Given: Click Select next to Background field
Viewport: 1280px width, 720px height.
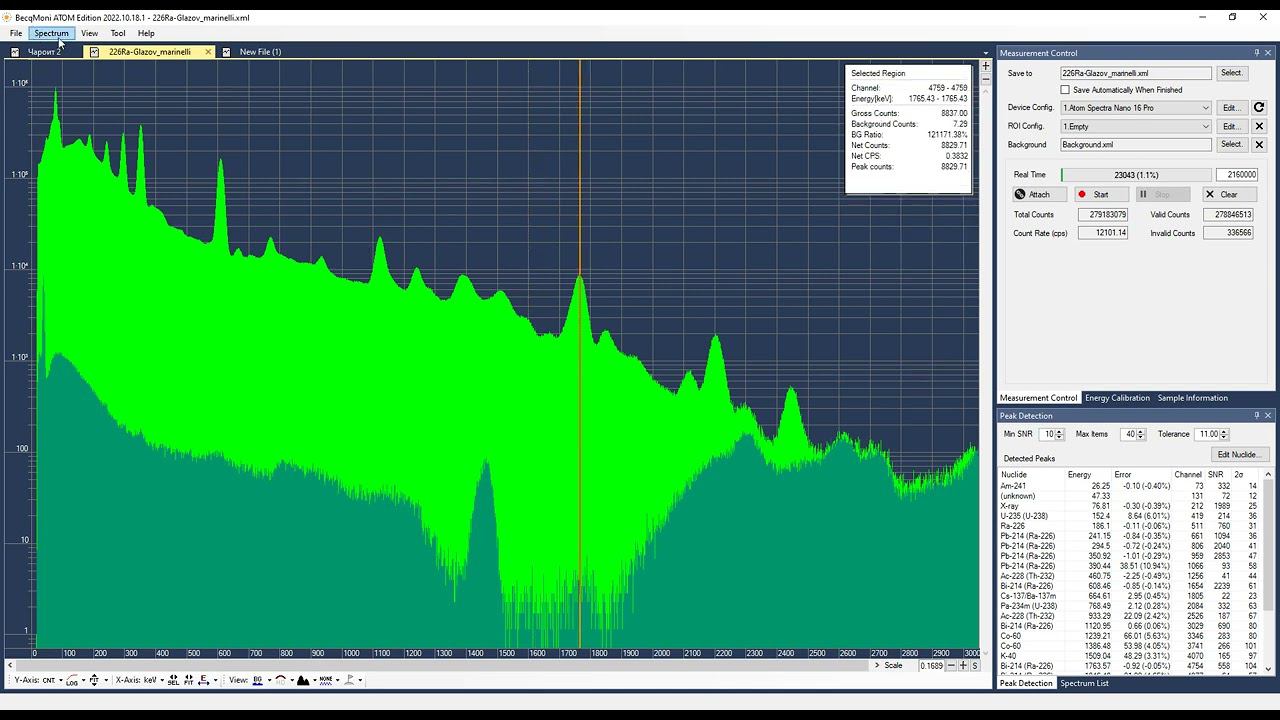Looking at the screenshot, I should [x=1231, y=144].
